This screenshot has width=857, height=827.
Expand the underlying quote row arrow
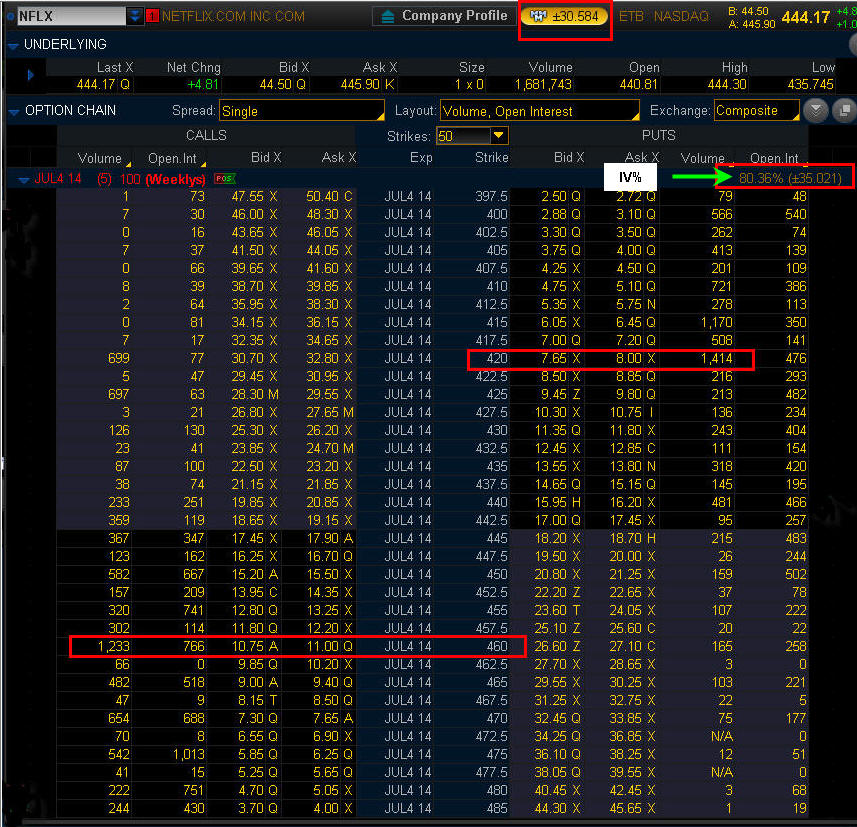click(x=30, y=75)
